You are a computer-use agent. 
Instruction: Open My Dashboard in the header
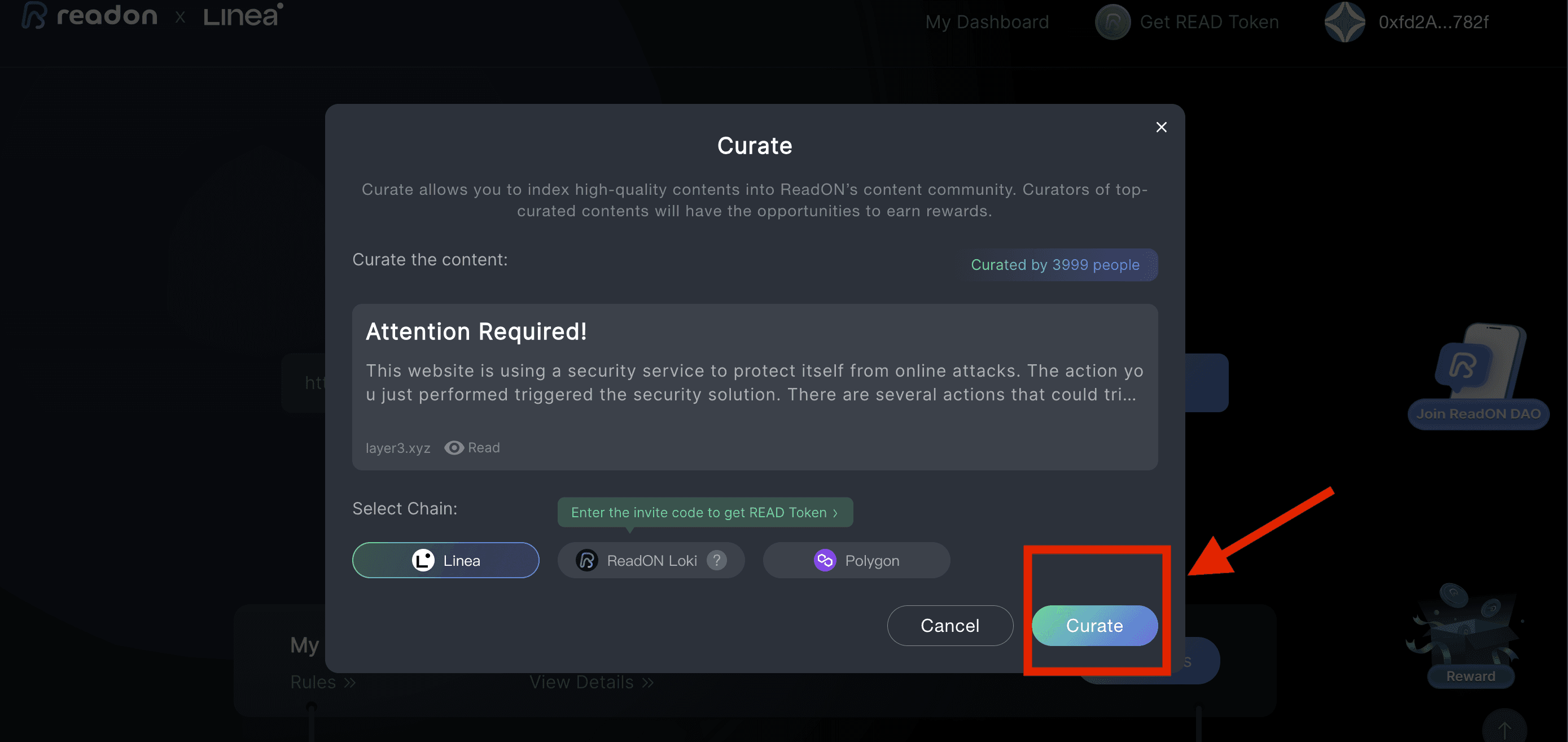987,22
